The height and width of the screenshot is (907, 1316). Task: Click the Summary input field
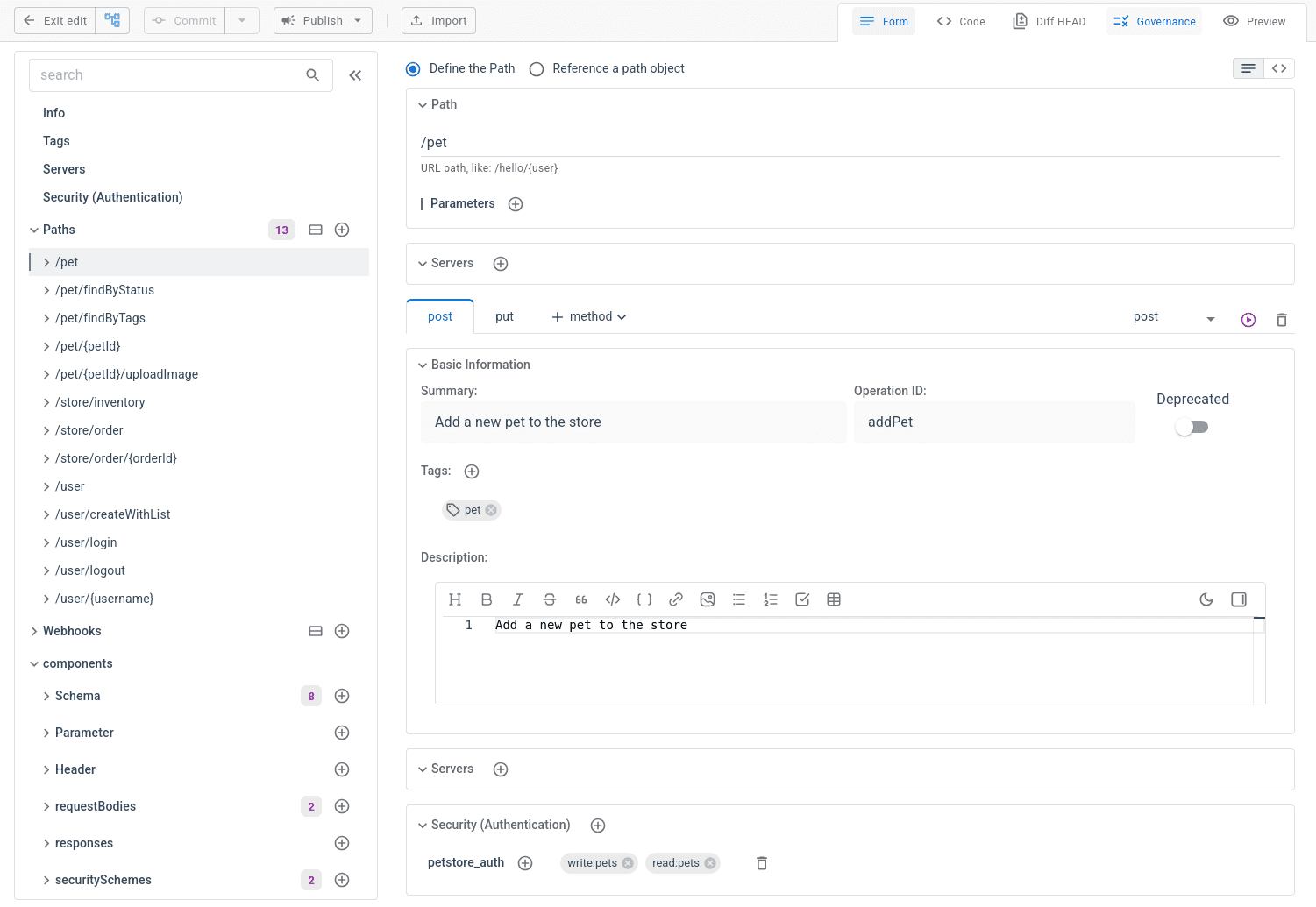click(634, 422)
